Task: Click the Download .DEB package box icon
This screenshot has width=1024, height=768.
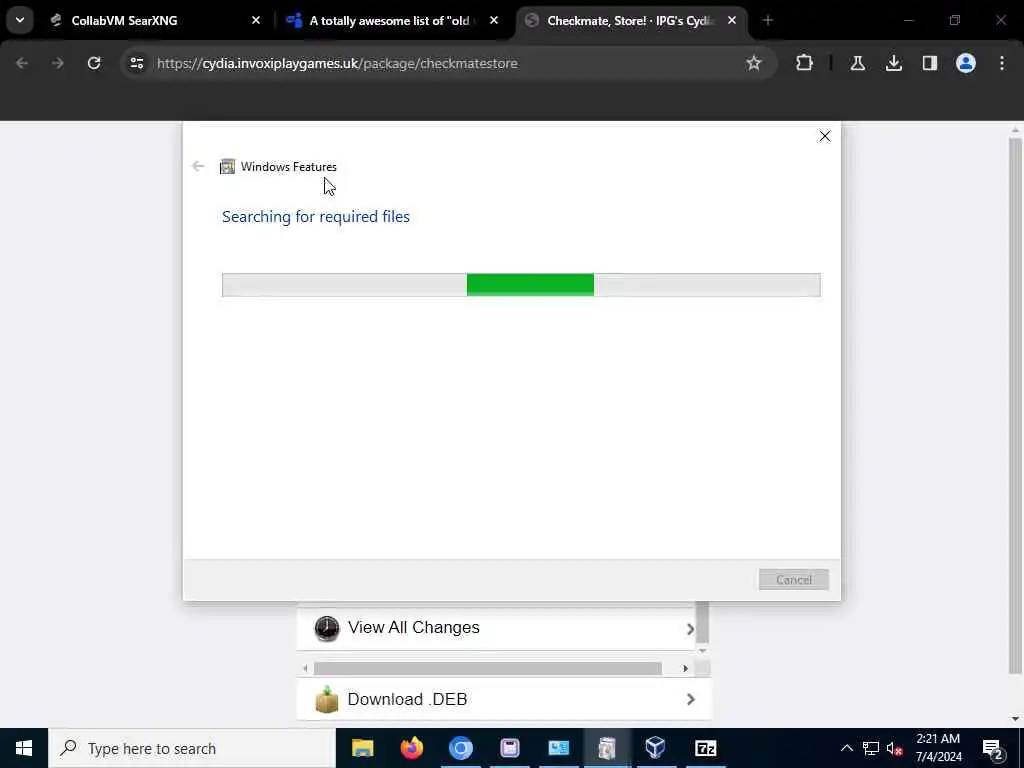Action: point(327,699)
